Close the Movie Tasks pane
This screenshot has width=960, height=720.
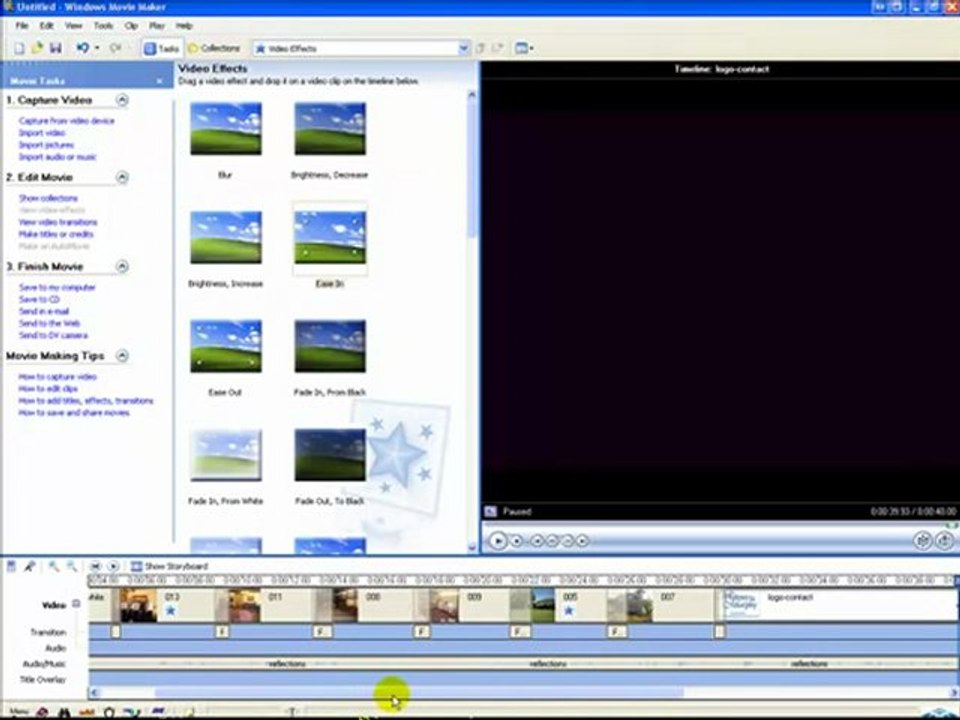point(160,81)
